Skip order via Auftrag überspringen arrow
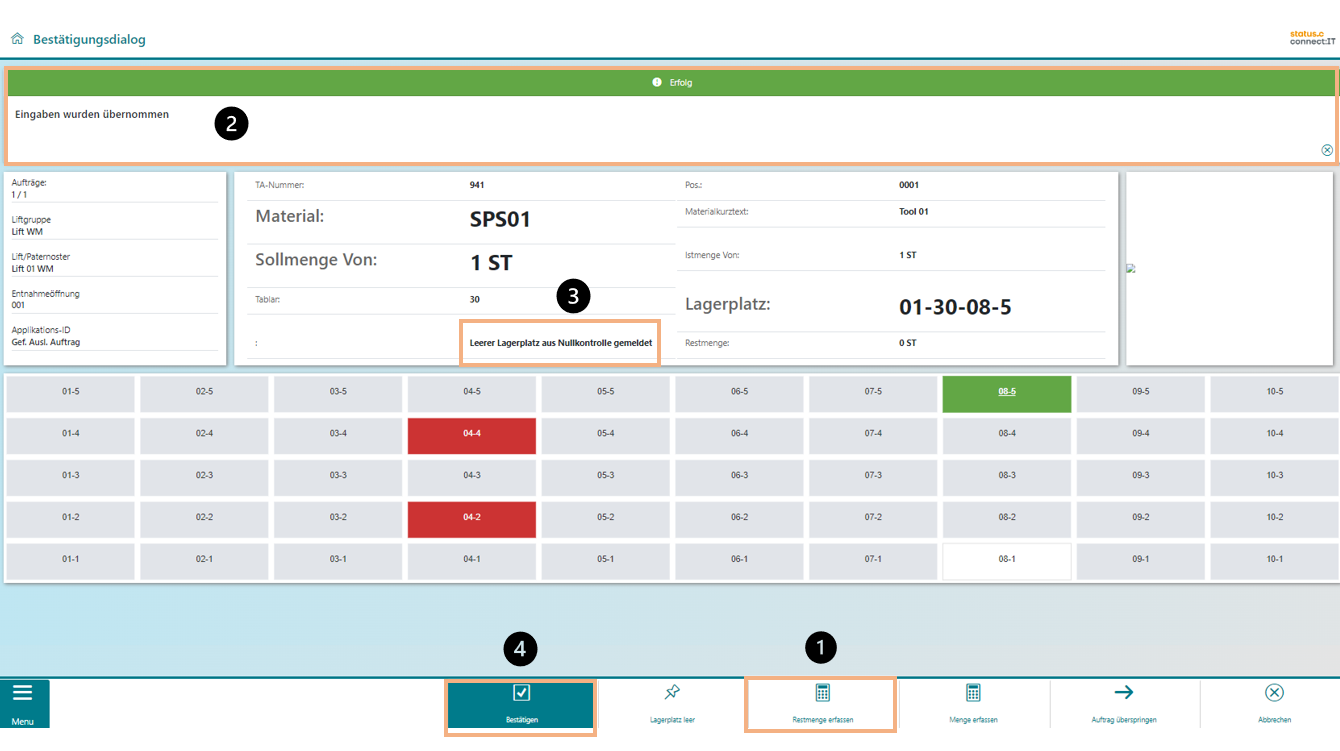Screen dimensions: 1340x751 click(1123, 693)
